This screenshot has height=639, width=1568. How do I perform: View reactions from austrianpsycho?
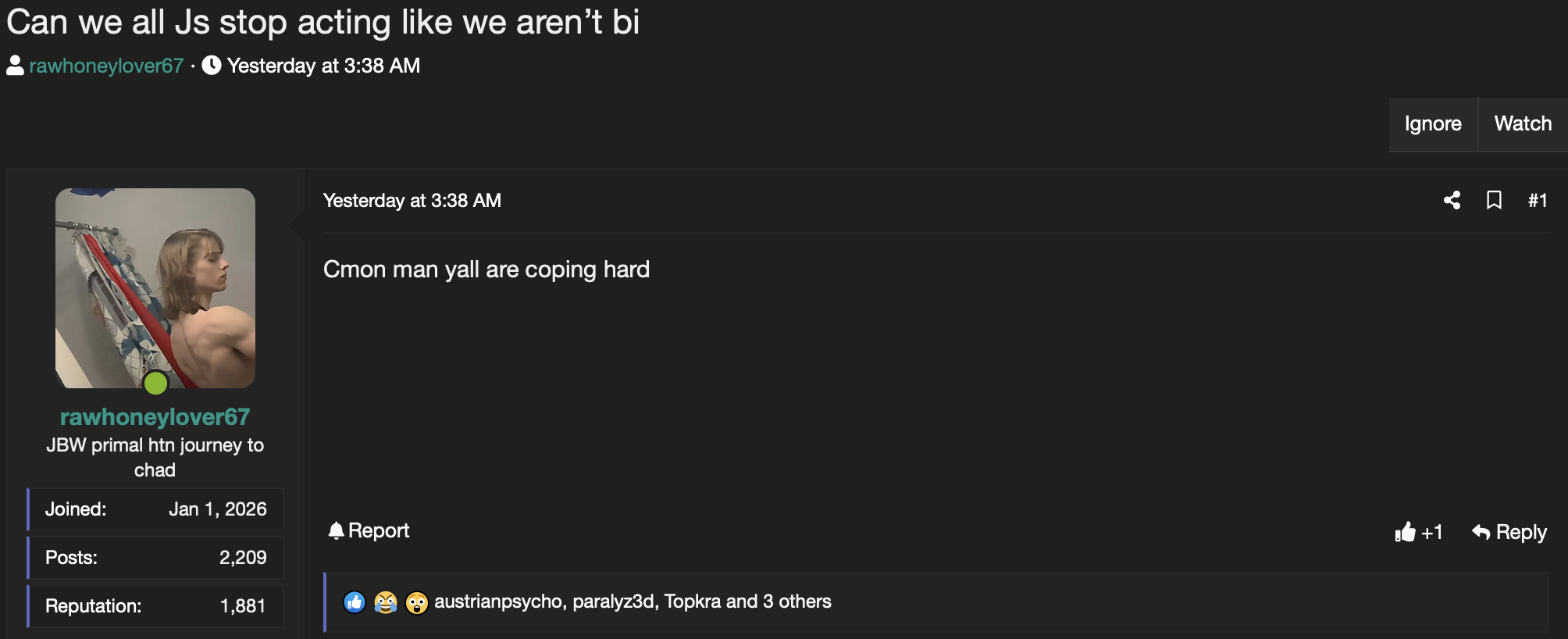tap(497, 602)
